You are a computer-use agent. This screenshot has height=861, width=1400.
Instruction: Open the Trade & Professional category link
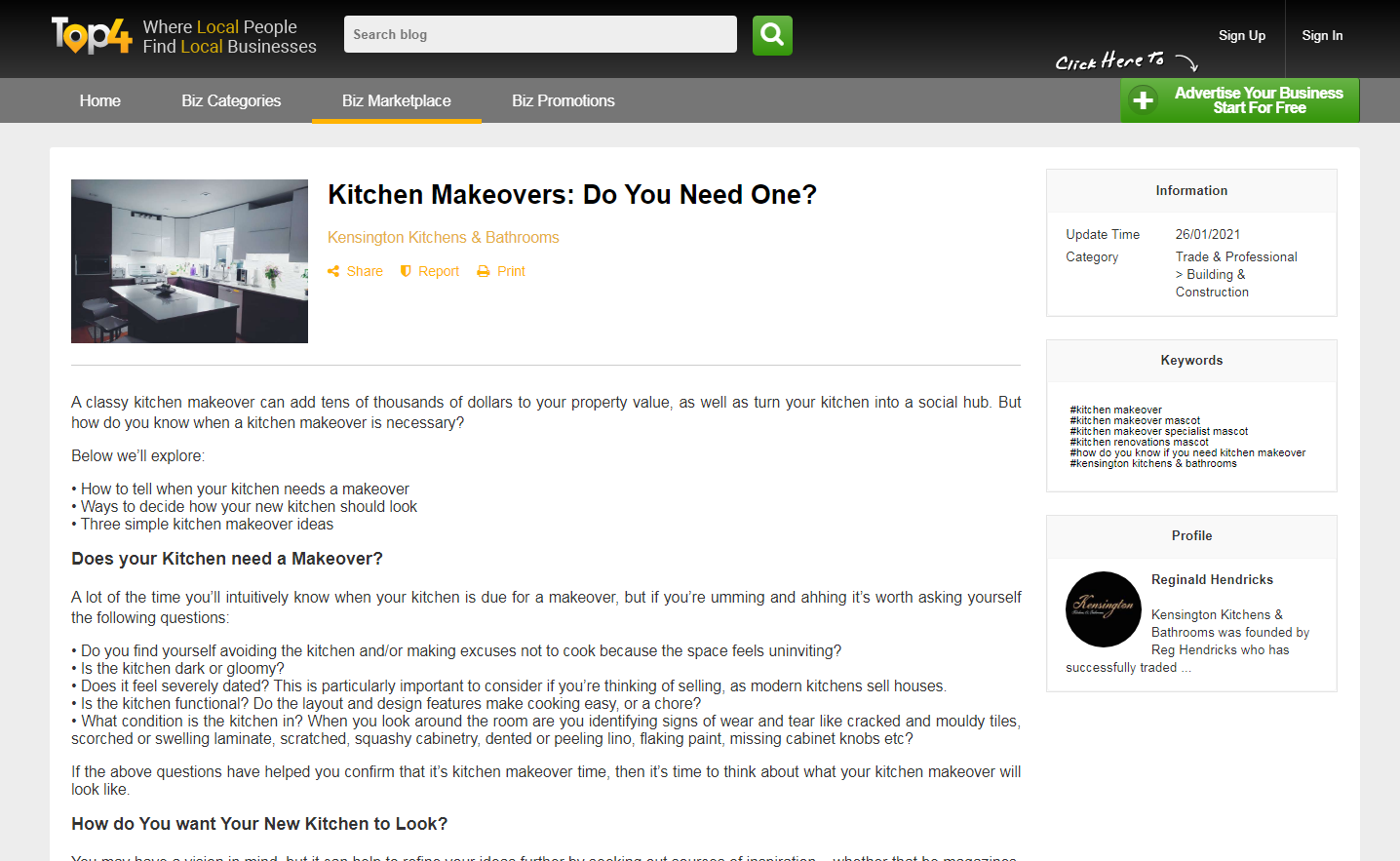[x=1235, y=256]
